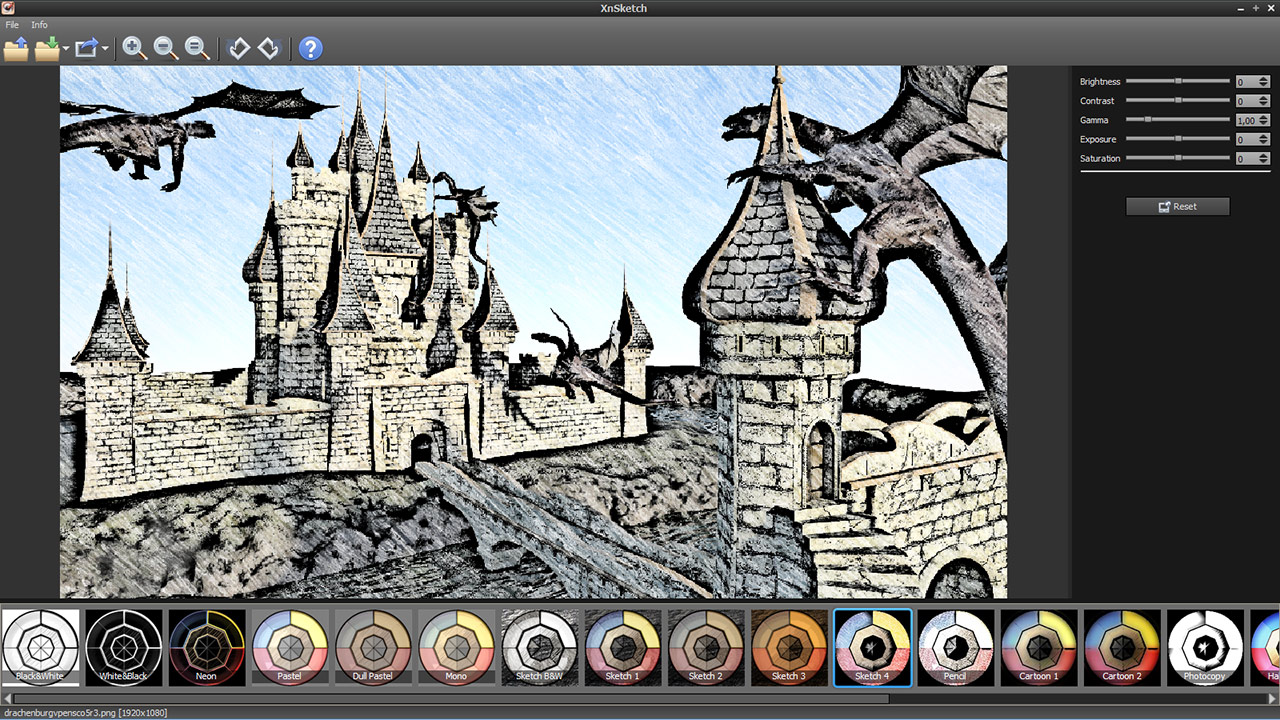
Task: Click the "Saturation" label text
Action: (x=1100, y=159)
